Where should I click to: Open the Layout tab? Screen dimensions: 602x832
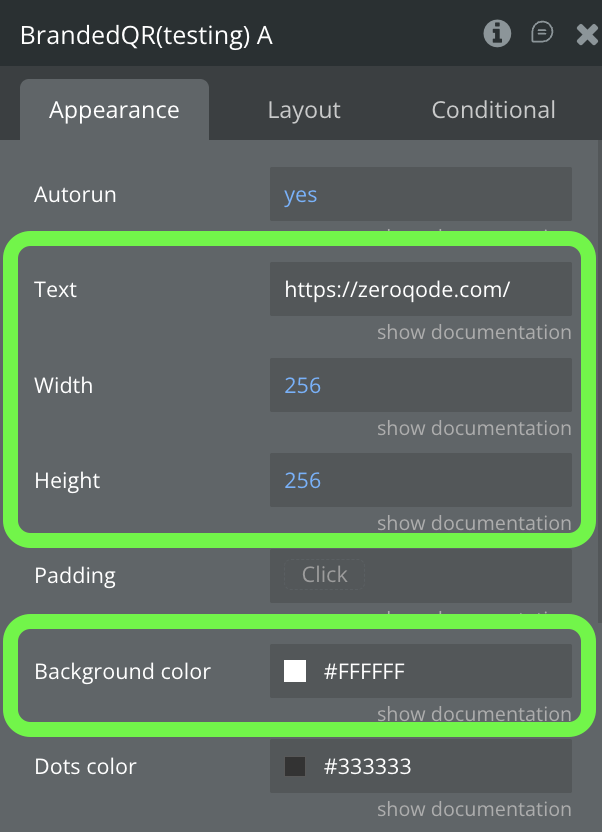304,110
